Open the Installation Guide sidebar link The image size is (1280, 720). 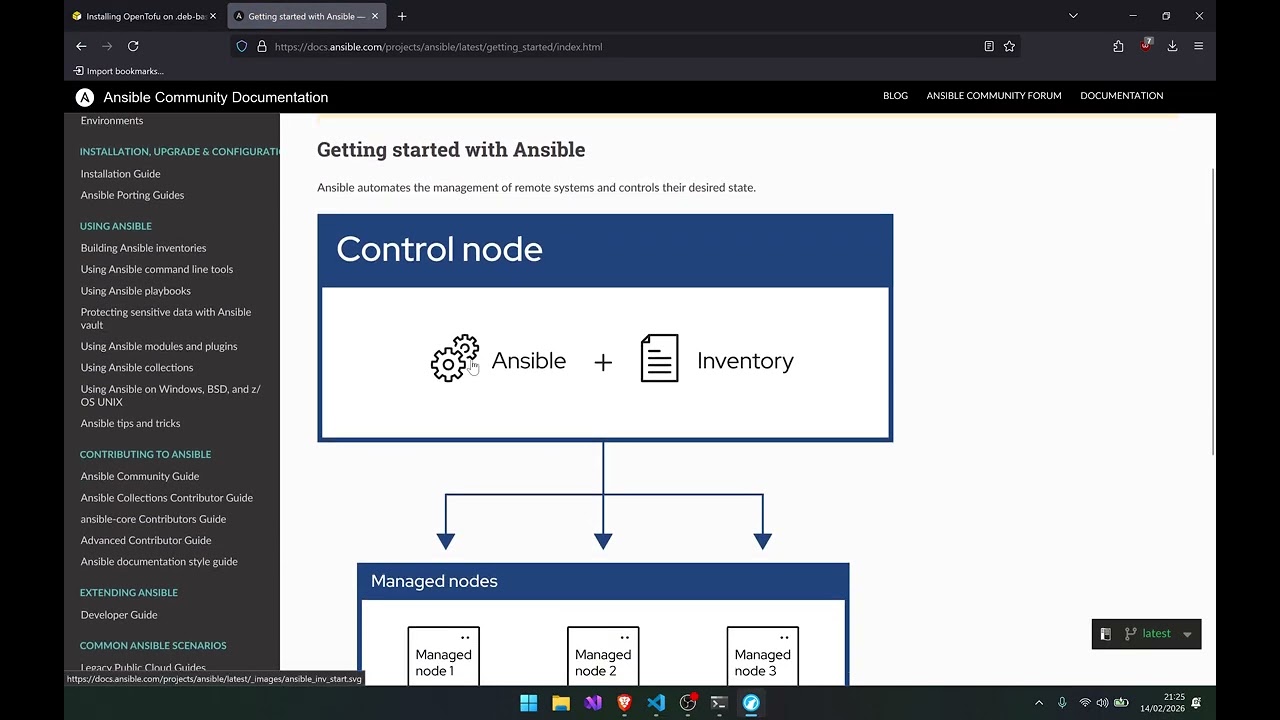tap(120, 174)
